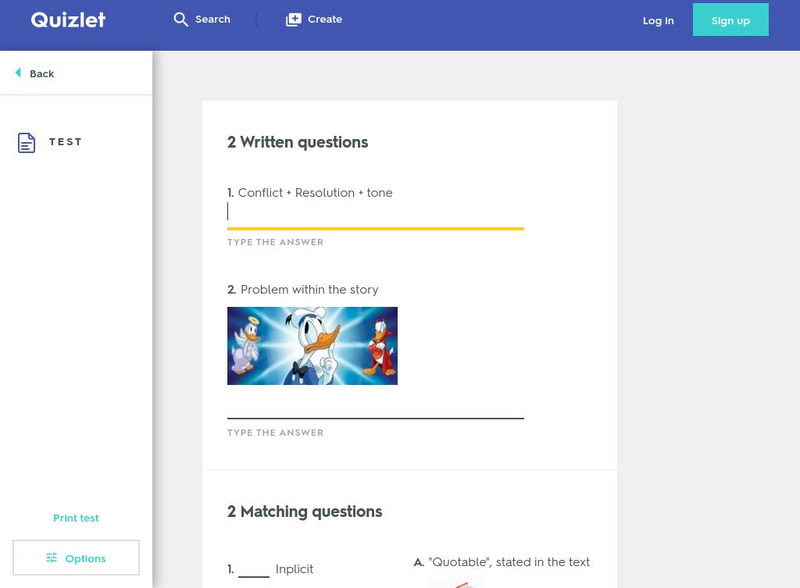Focus answer field for Problem within the story
Screen dimensions: 800x588
coord(376,407)
